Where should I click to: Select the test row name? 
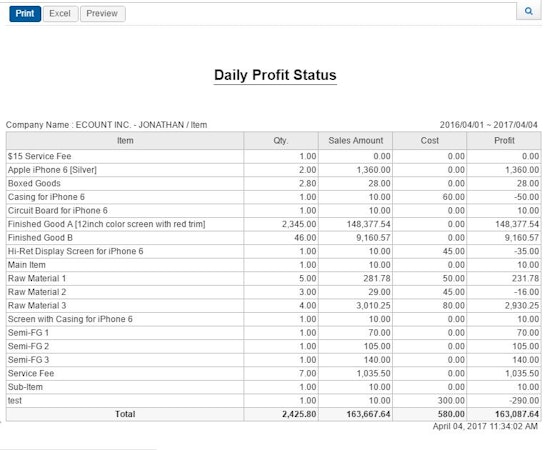tap(15, 401)
